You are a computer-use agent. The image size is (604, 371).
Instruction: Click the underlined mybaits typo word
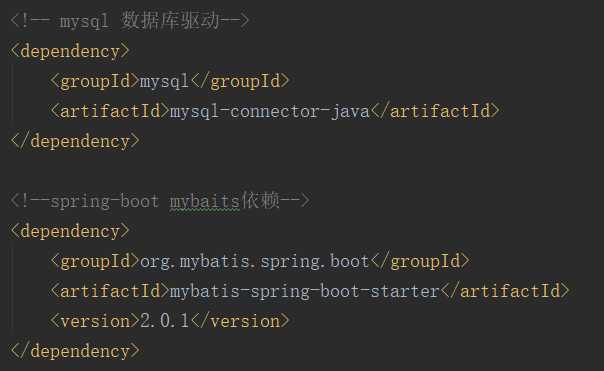coord(205,201)
